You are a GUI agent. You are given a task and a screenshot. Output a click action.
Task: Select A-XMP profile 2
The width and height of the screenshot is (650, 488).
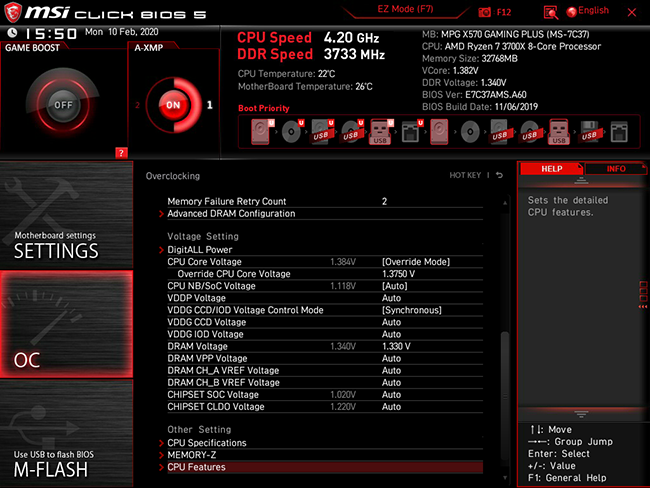137,105
